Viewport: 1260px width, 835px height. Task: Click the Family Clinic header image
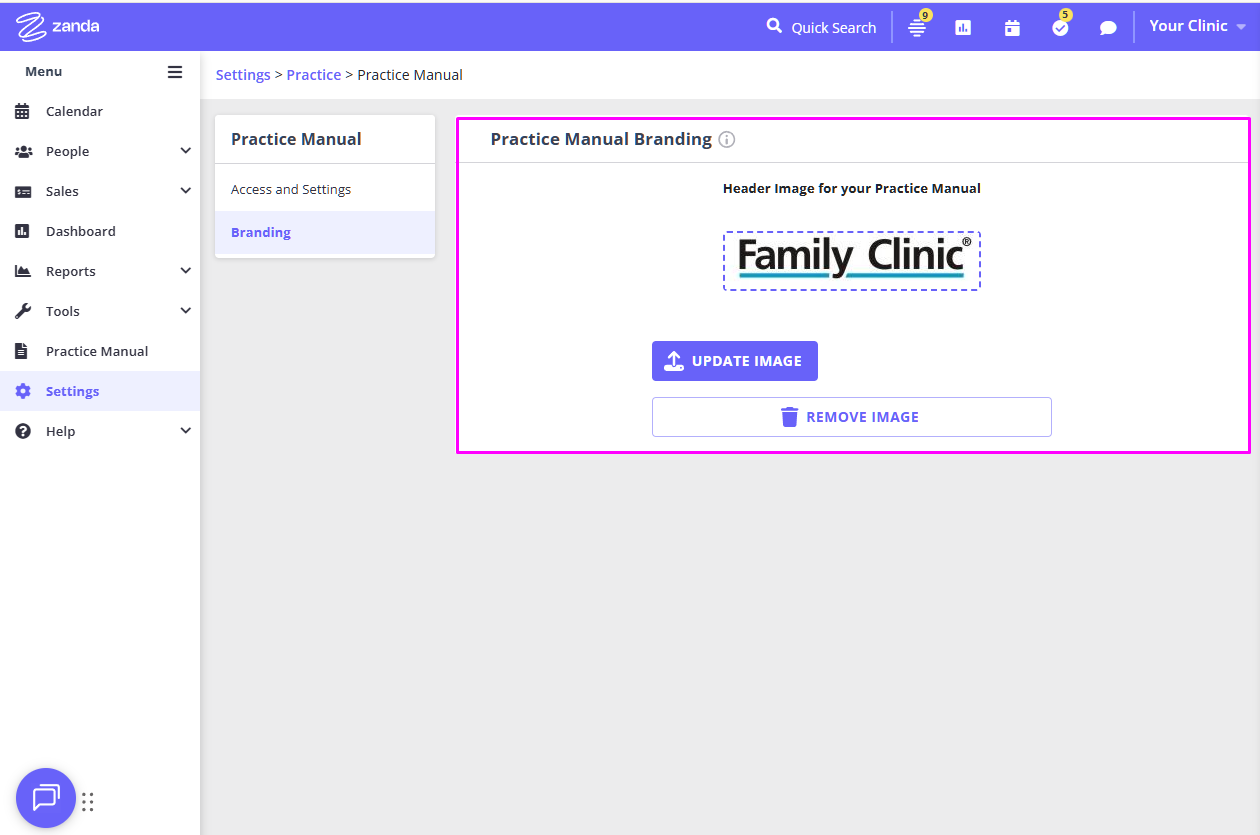coord(851,261)
